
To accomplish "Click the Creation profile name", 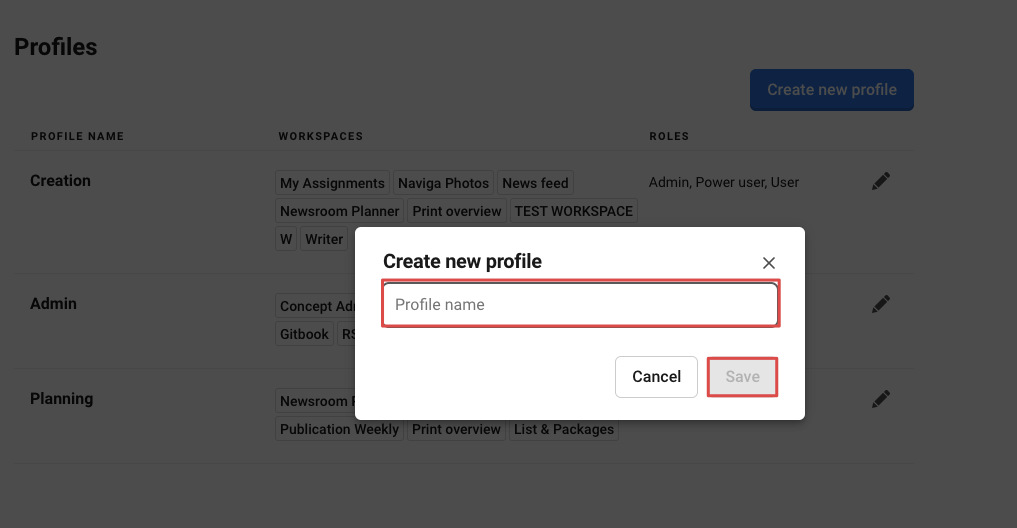I will click(x=60, y=180).
